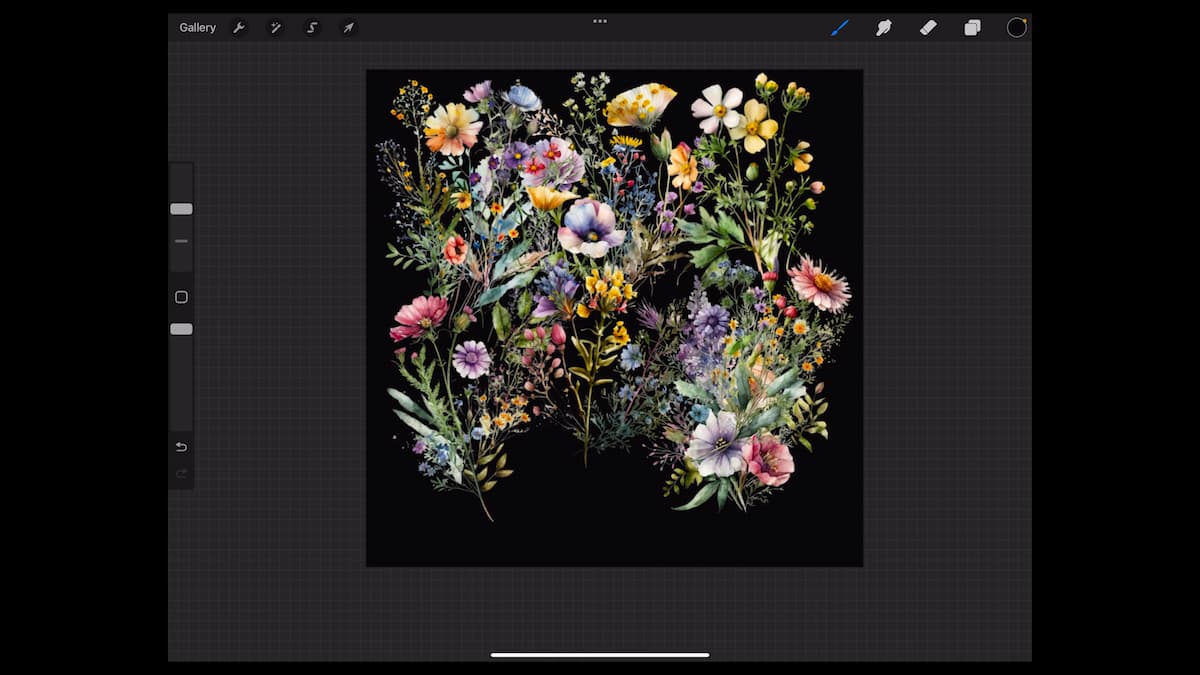Activate the Selection S-shaped tool
This screenshot has width=1200, height=675.
pos(312,28)
